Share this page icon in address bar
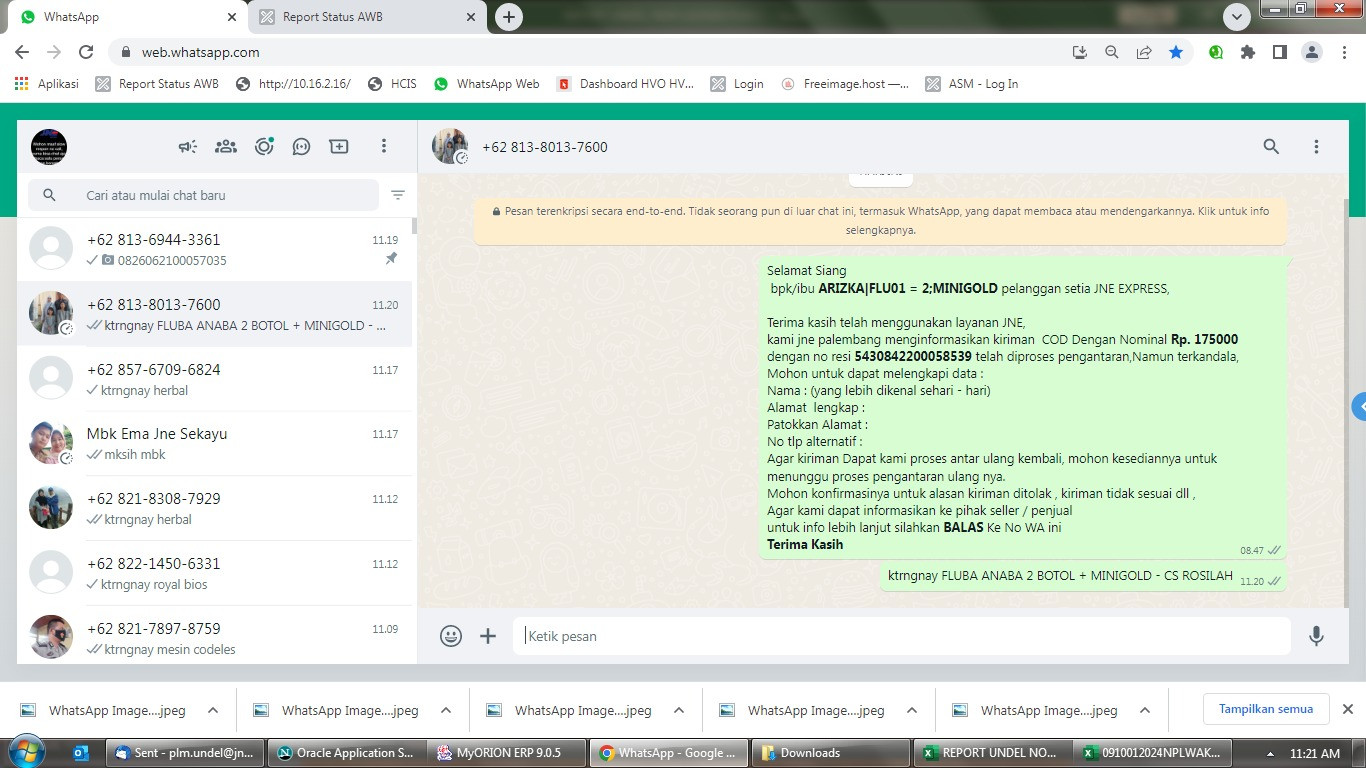Image resolution: width=1366 pixels, height=768 pixels. click(1143, 52)
